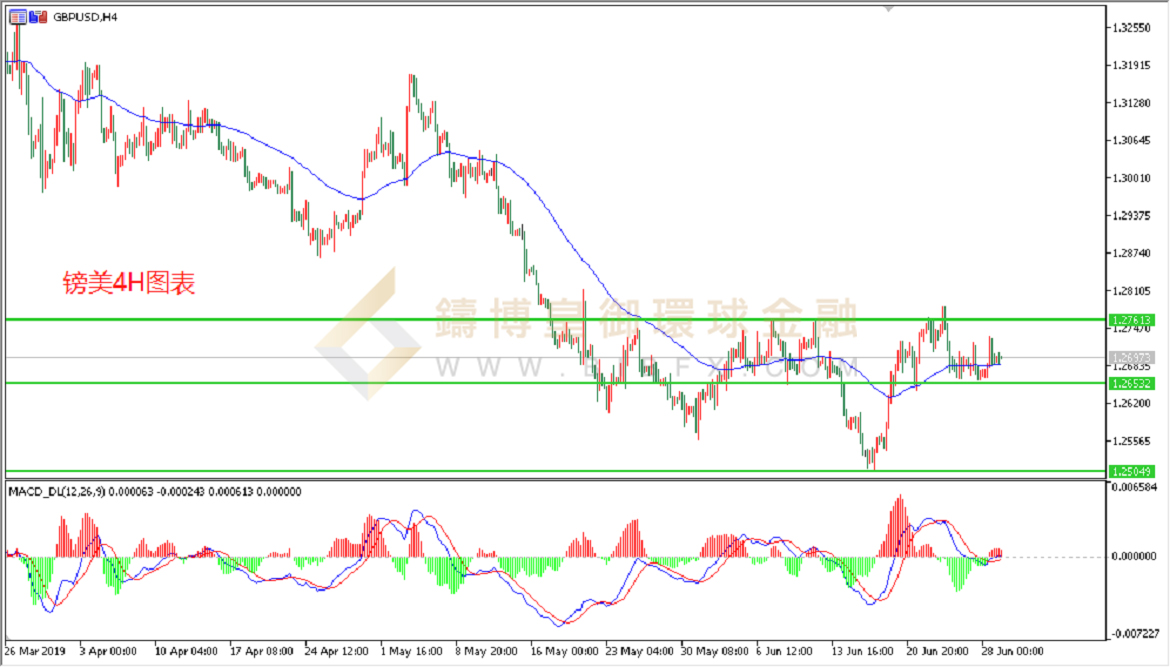Click the MACD_DL(12,26,9) indicator label
Viewport: 1170px width, 667px height.
pos(62,491)
